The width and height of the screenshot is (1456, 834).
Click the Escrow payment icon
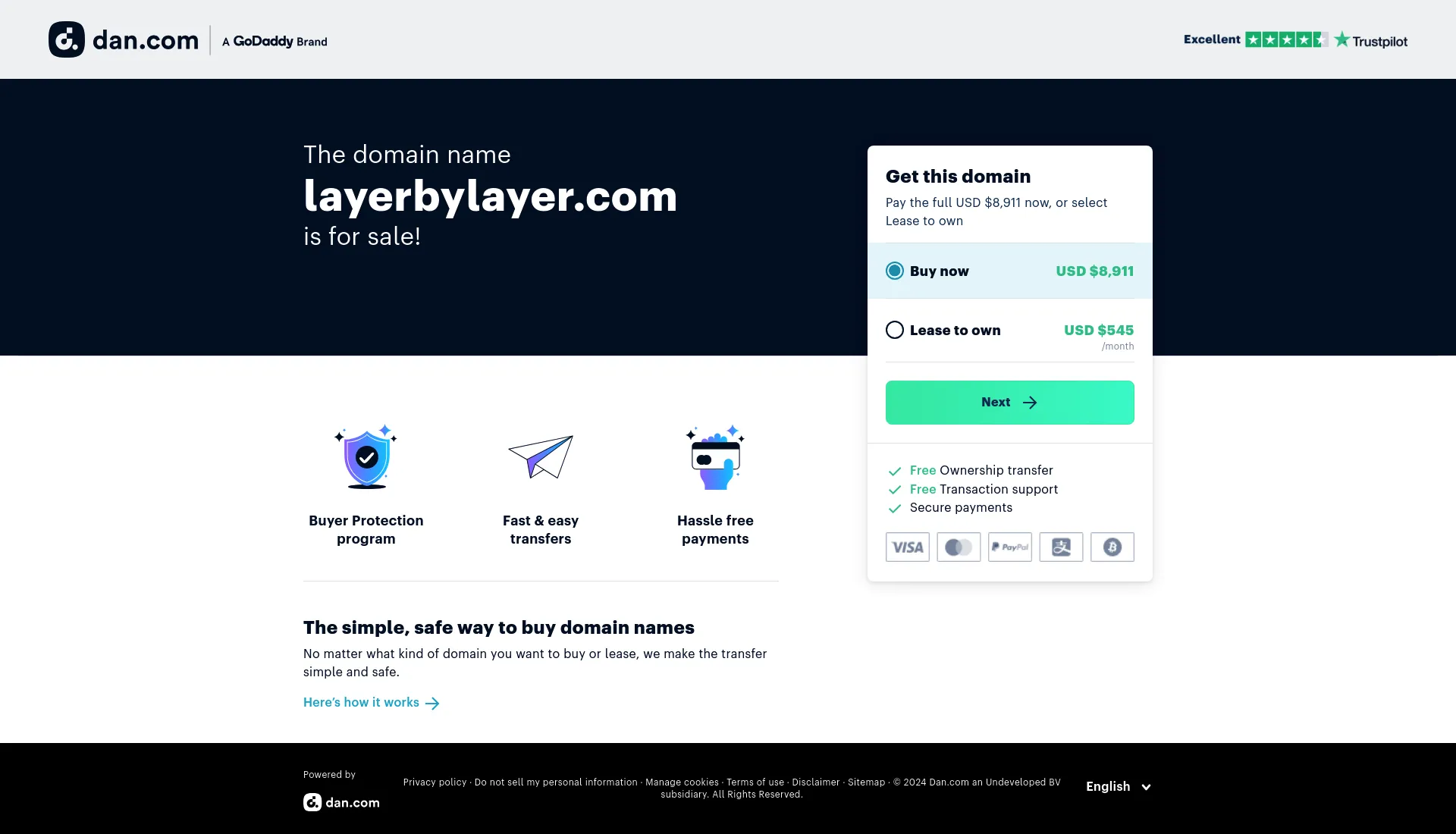[x=1061, y=547]
